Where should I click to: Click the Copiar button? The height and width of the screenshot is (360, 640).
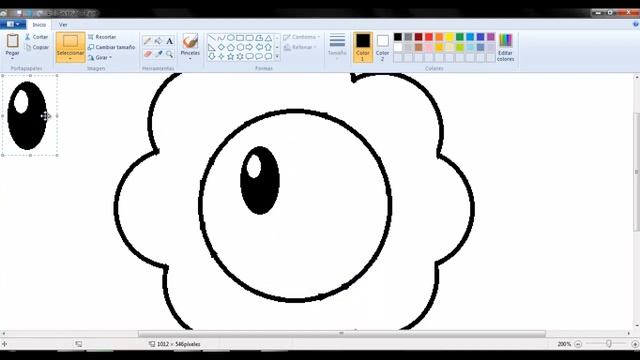37,47
